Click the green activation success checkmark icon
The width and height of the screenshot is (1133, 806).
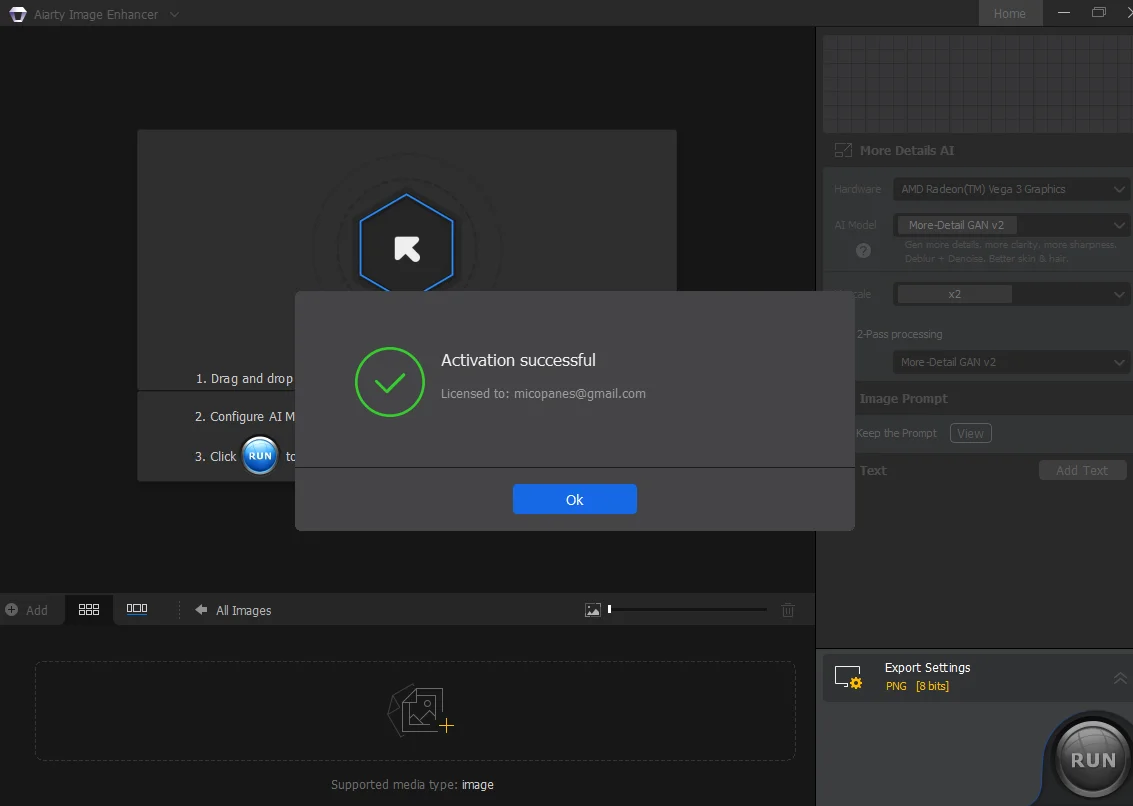[389, 382]
